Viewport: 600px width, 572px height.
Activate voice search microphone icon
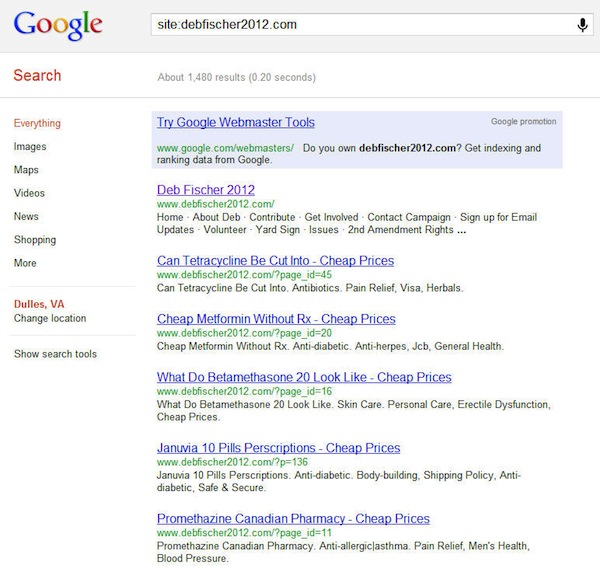pos(582,25)
